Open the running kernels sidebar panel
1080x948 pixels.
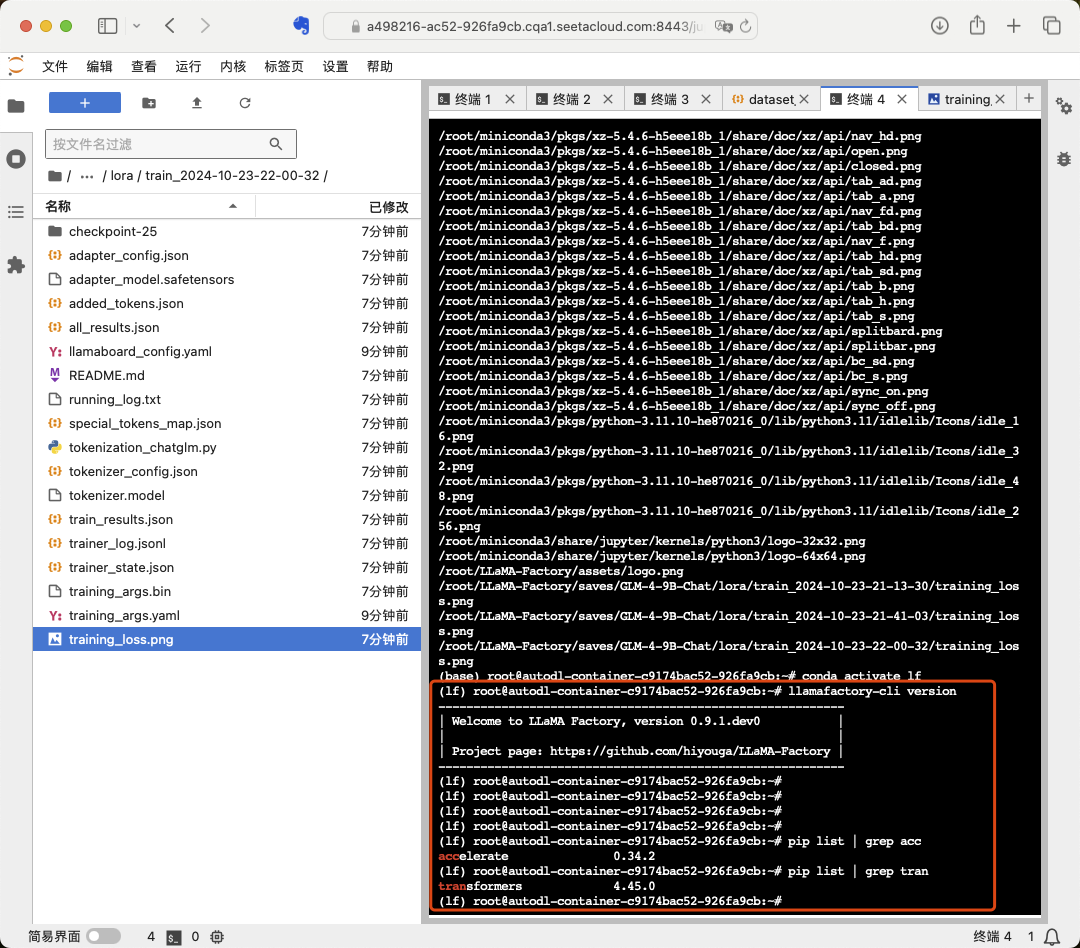(x=16, y=159)
